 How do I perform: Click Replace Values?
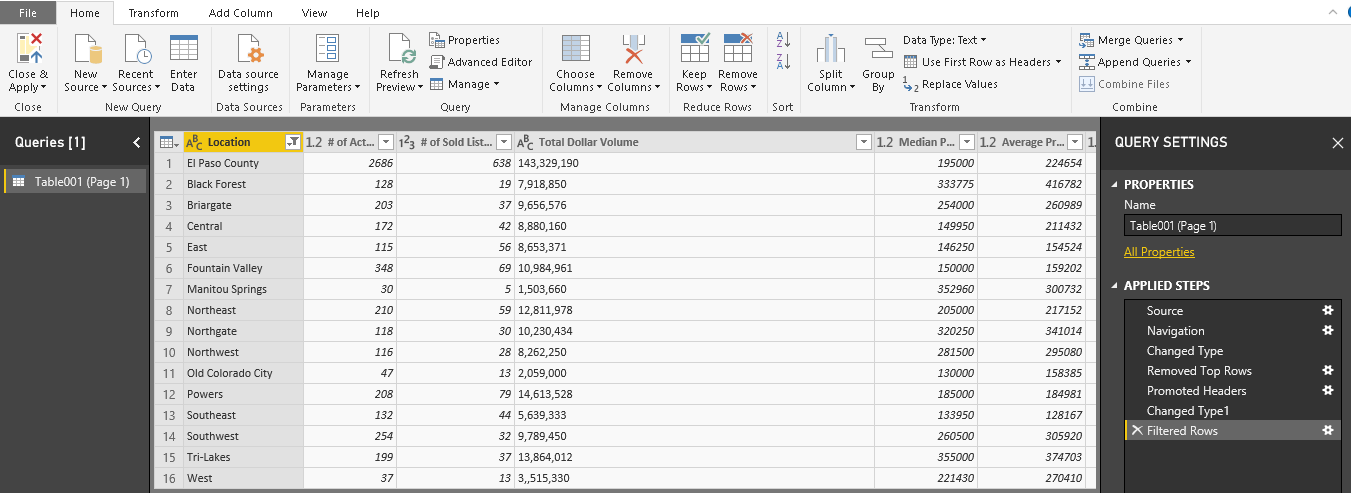(x=950, y=84)
